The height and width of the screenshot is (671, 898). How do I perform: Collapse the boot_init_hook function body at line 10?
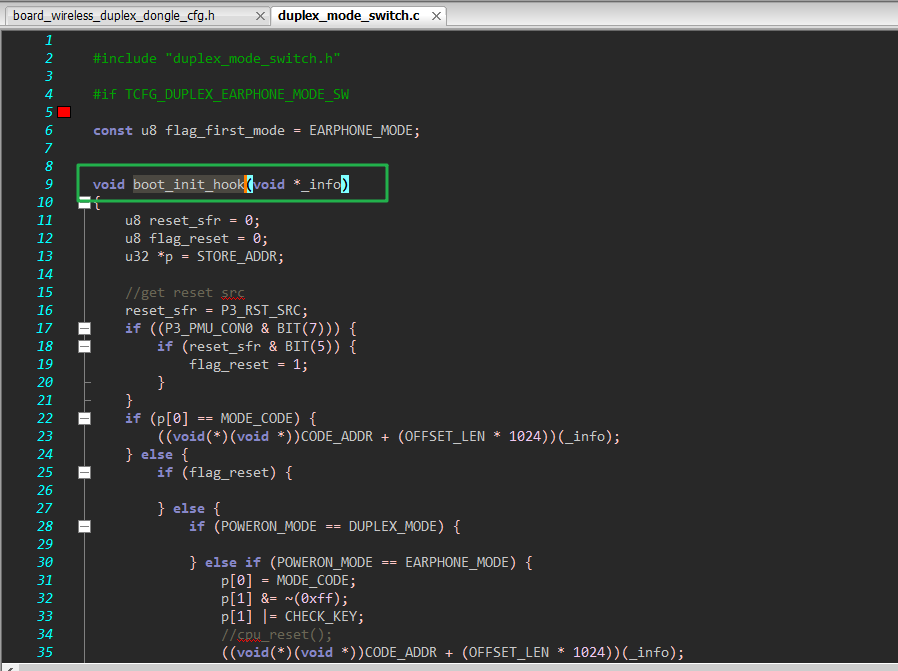coord(84,202)
